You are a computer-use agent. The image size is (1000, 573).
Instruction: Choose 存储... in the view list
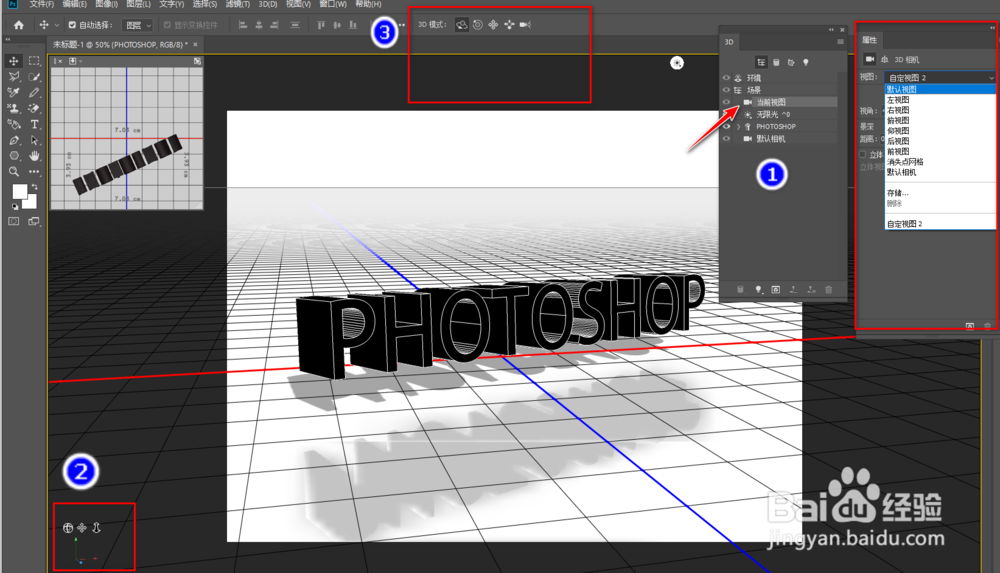940,193
